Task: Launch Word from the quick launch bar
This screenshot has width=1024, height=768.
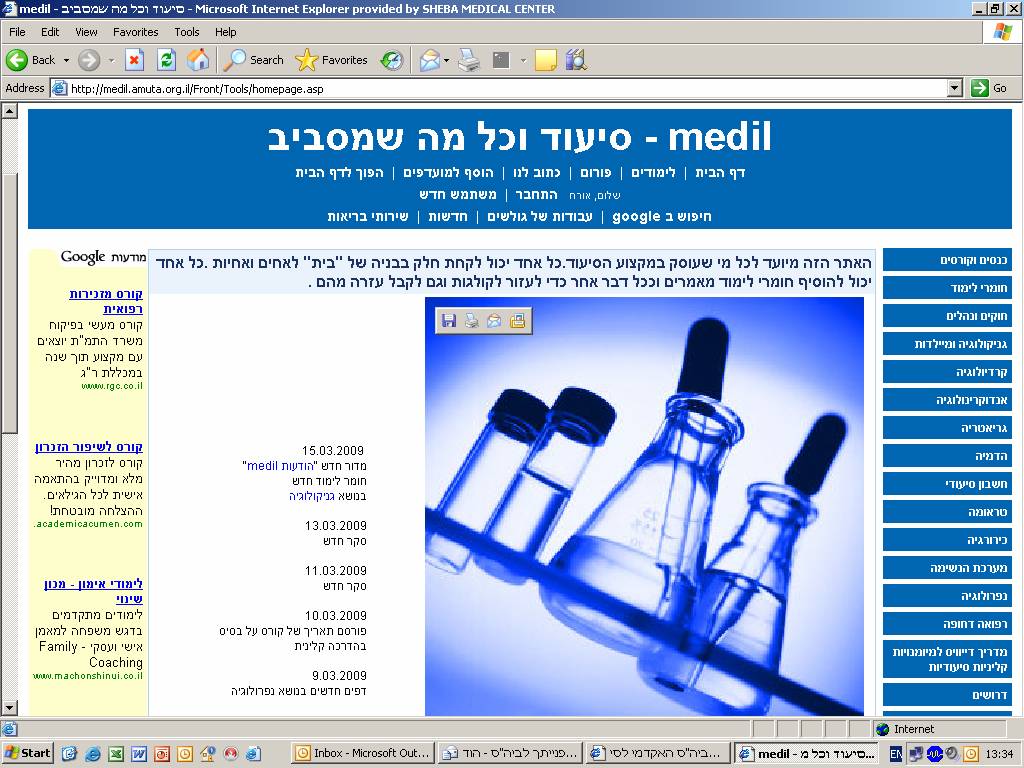Action: point(138,754)
